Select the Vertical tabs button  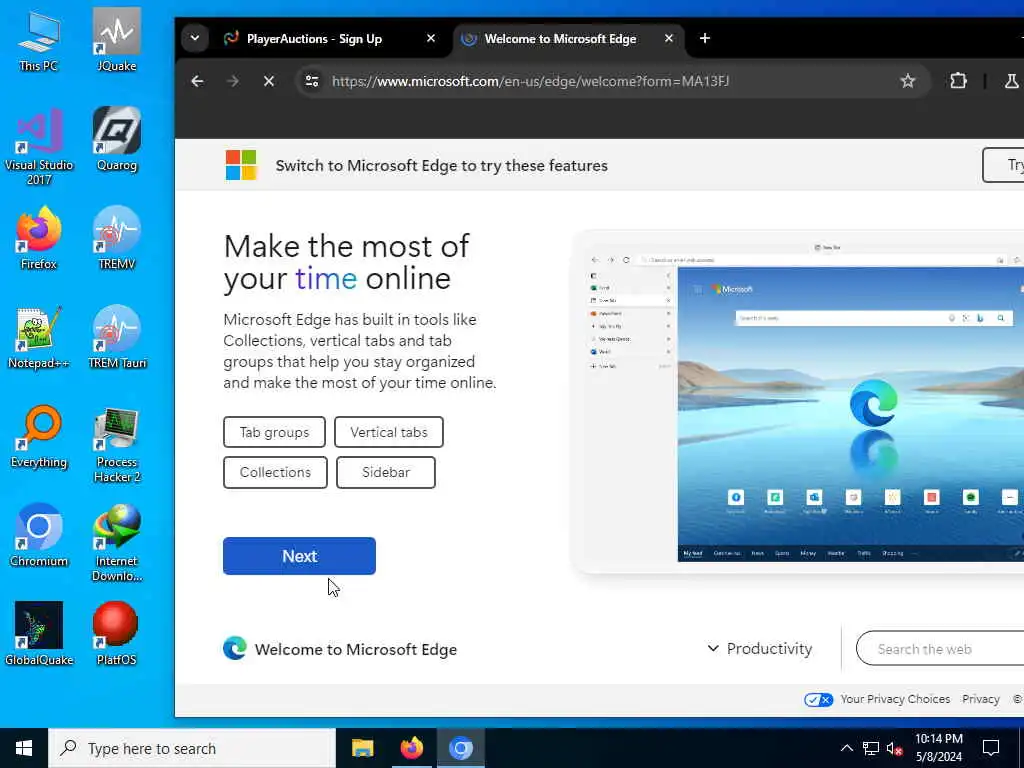tap(389, 432)
